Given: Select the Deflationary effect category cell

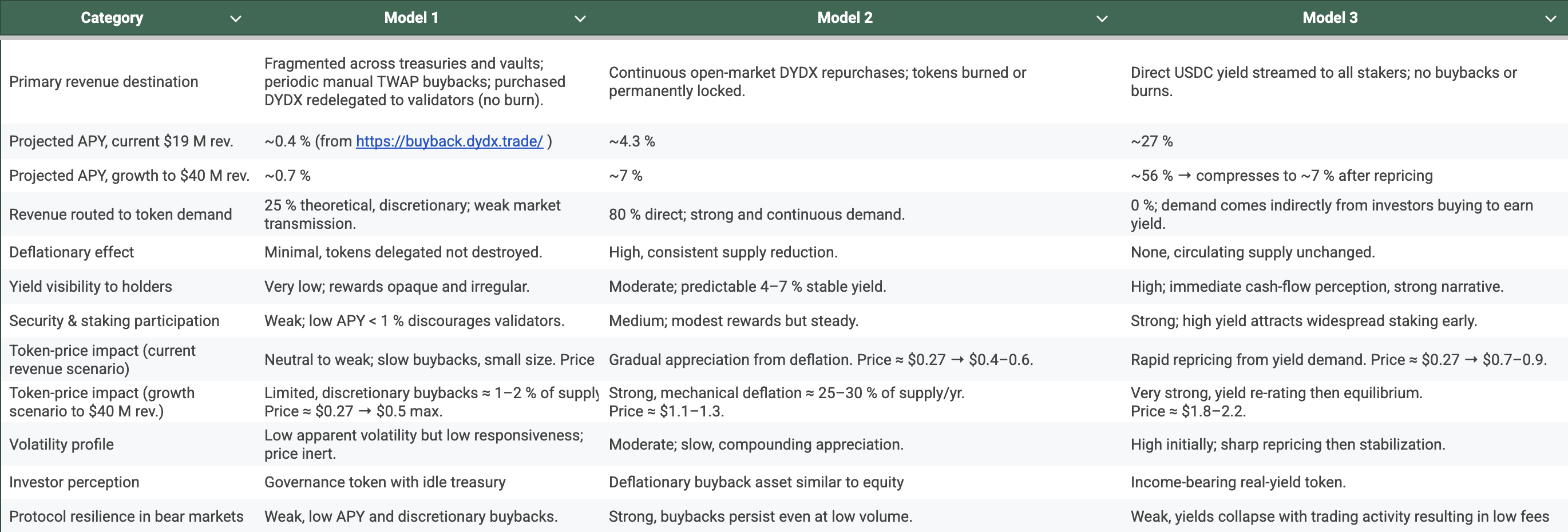Looking at the screenshot, I should tap(71, 252).
